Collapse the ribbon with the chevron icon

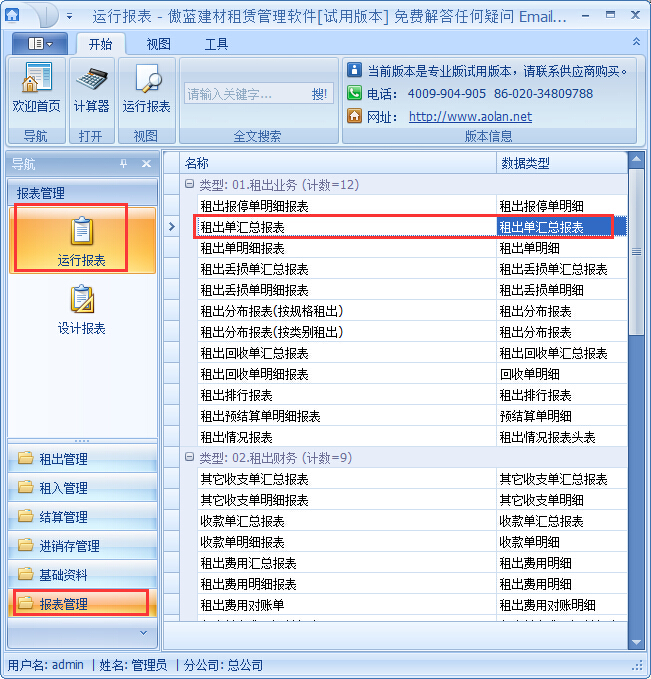click(636, 42)
